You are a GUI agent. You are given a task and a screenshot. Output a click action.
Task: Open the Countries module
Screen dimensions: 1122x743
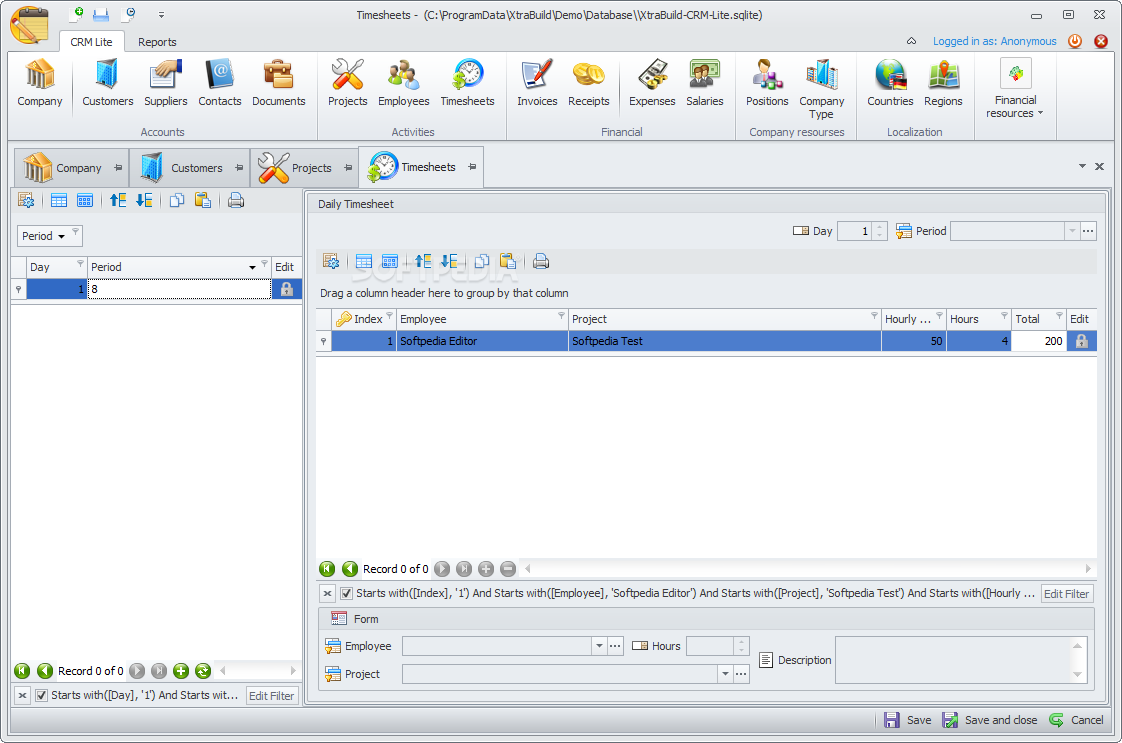[x=890, y=83]
